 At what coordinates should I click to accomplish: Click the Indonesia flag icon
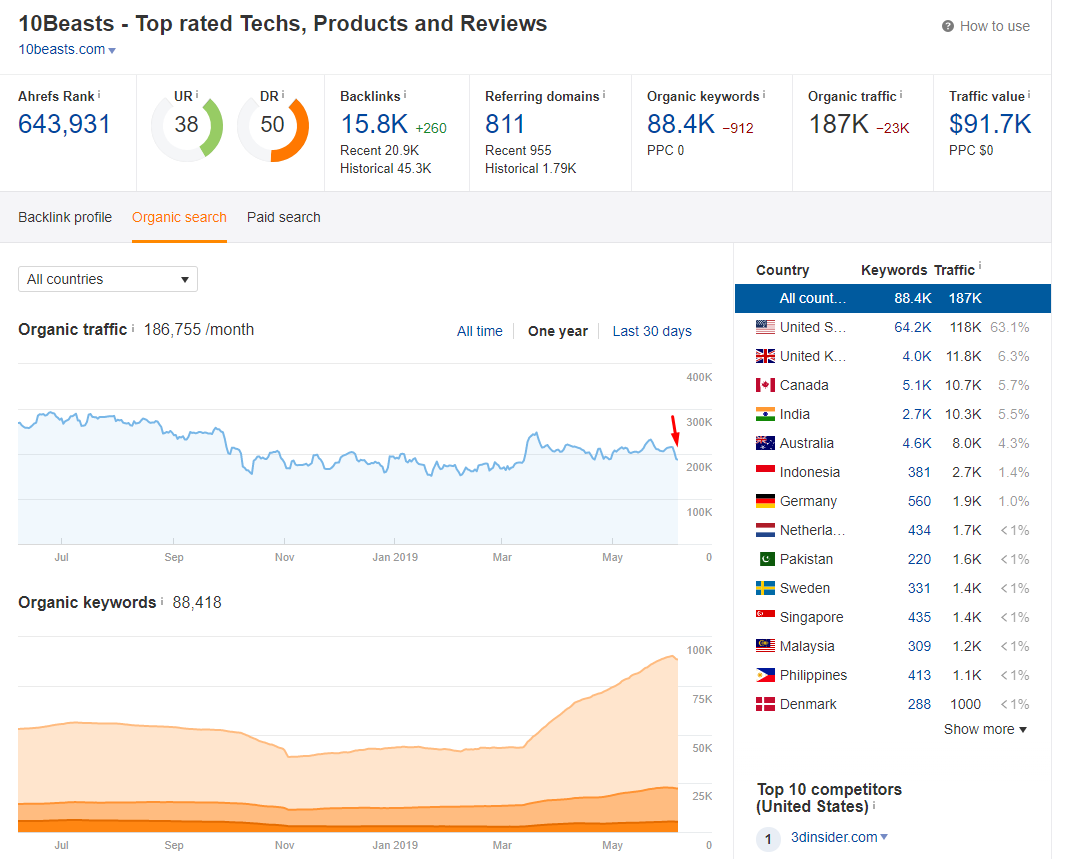pos(765,471)
